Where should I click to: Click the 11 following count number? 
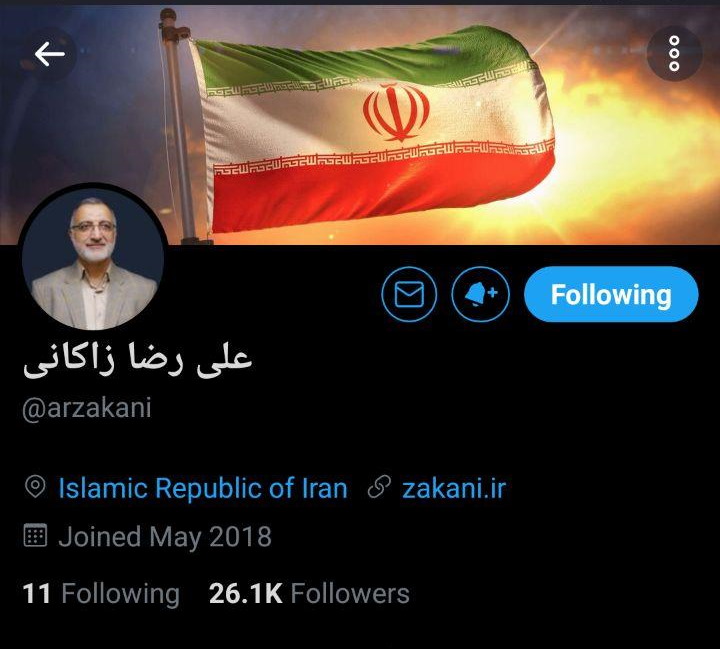[x=36, y=593]
